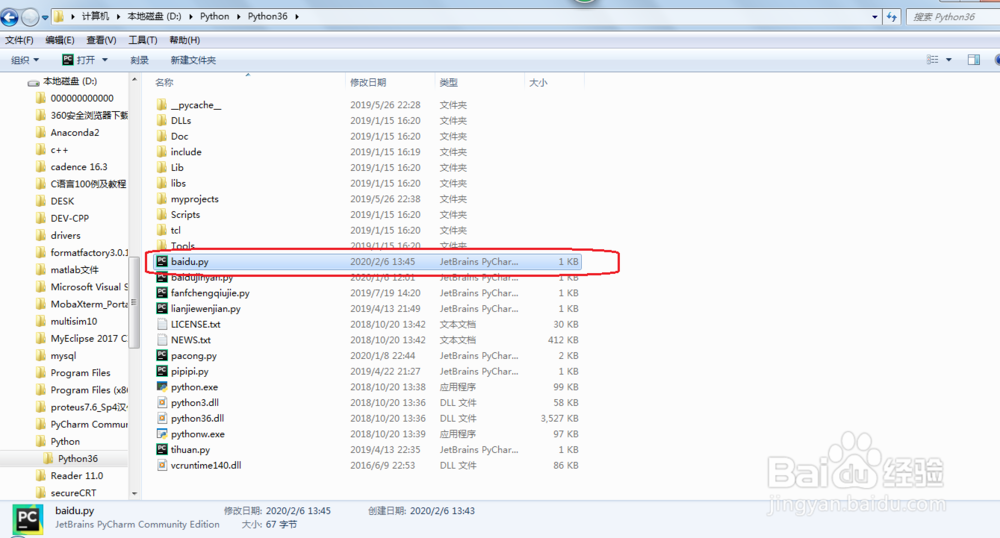Click the Back navigation arrow button
The height and width of the screenshot is (538, 1000).
click(9, 17)
